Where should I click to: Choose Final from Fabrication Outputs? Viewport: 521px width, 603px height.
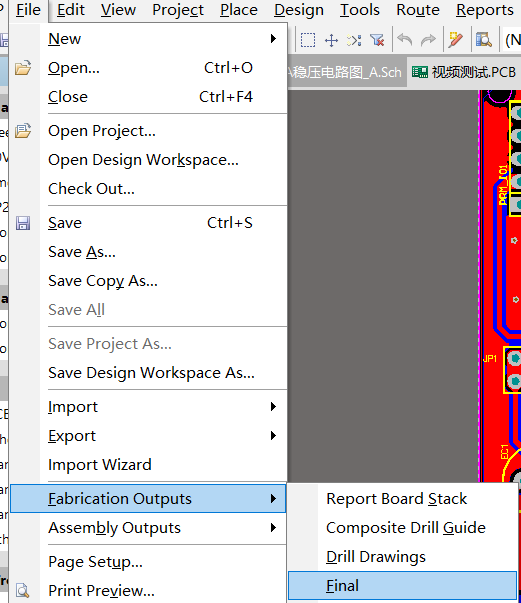pos(402,586)
